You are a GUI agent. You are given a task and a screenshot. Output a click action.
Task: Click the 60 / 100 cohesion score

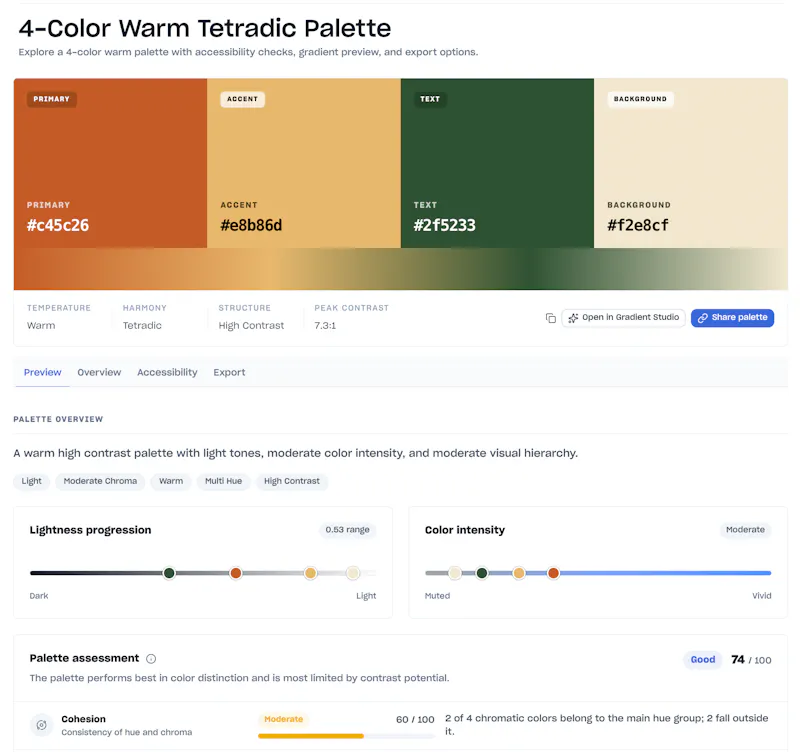[415, 719]
